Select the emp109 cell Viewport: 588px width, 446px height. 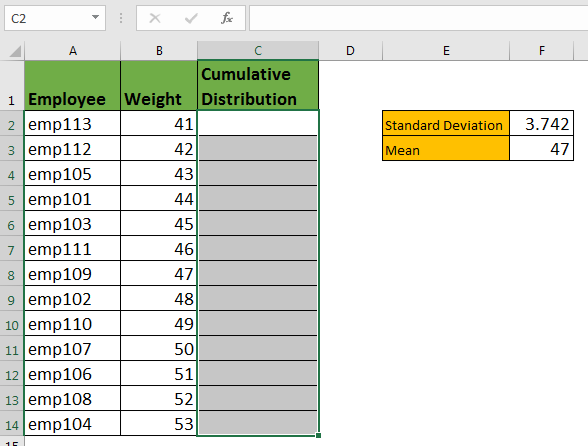click(72, 274)
